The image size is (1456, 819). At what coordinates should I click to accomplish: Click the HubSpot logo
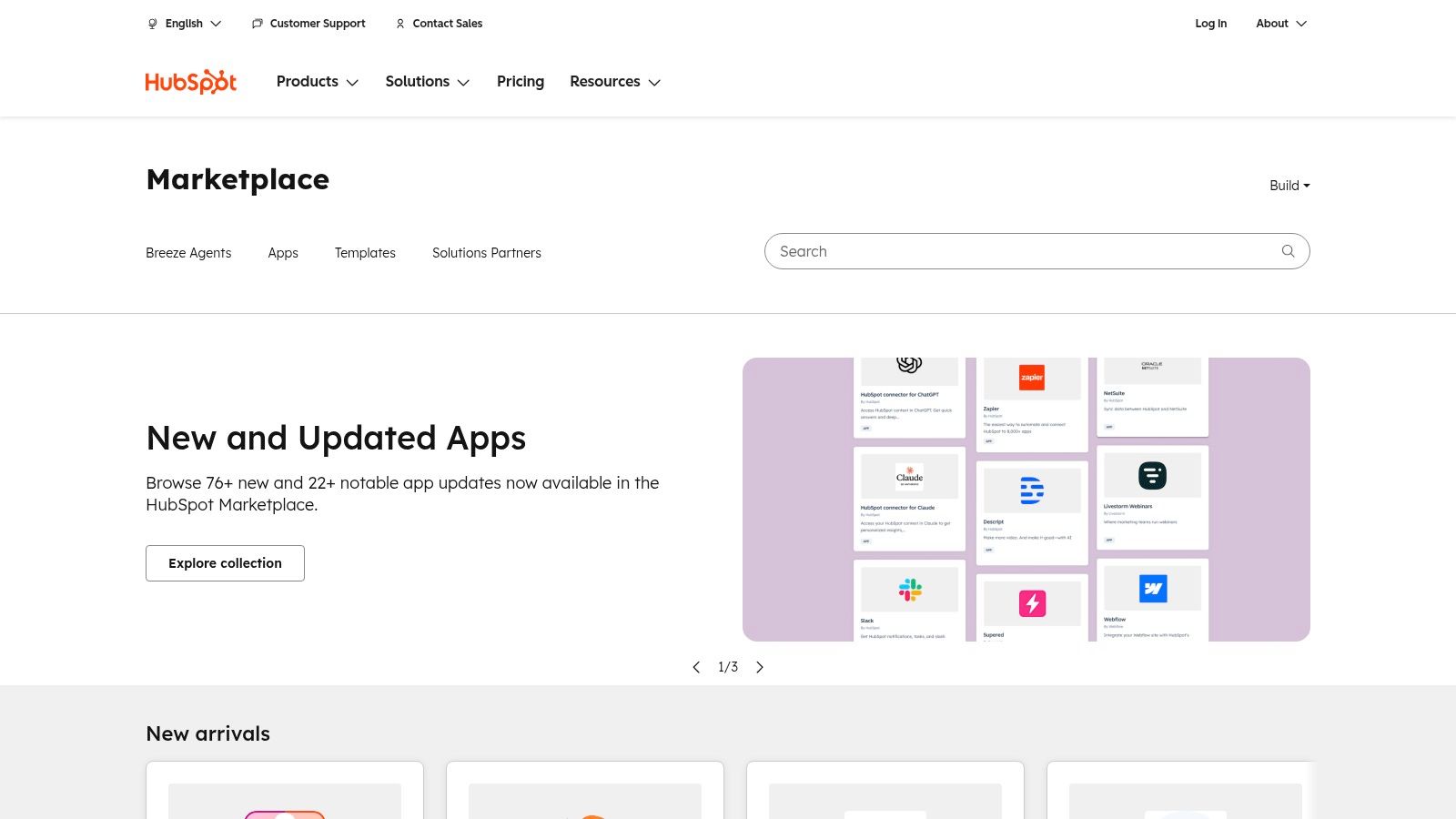tap(190, 81)
